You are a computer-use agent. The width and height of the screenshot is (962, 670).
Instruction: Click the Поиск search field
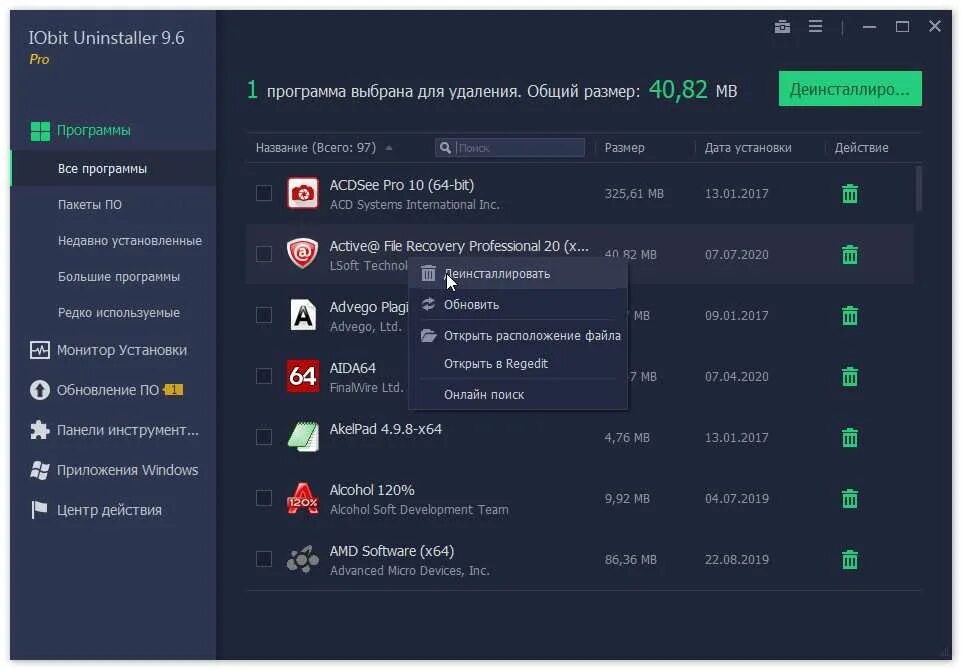click(510, 148)
